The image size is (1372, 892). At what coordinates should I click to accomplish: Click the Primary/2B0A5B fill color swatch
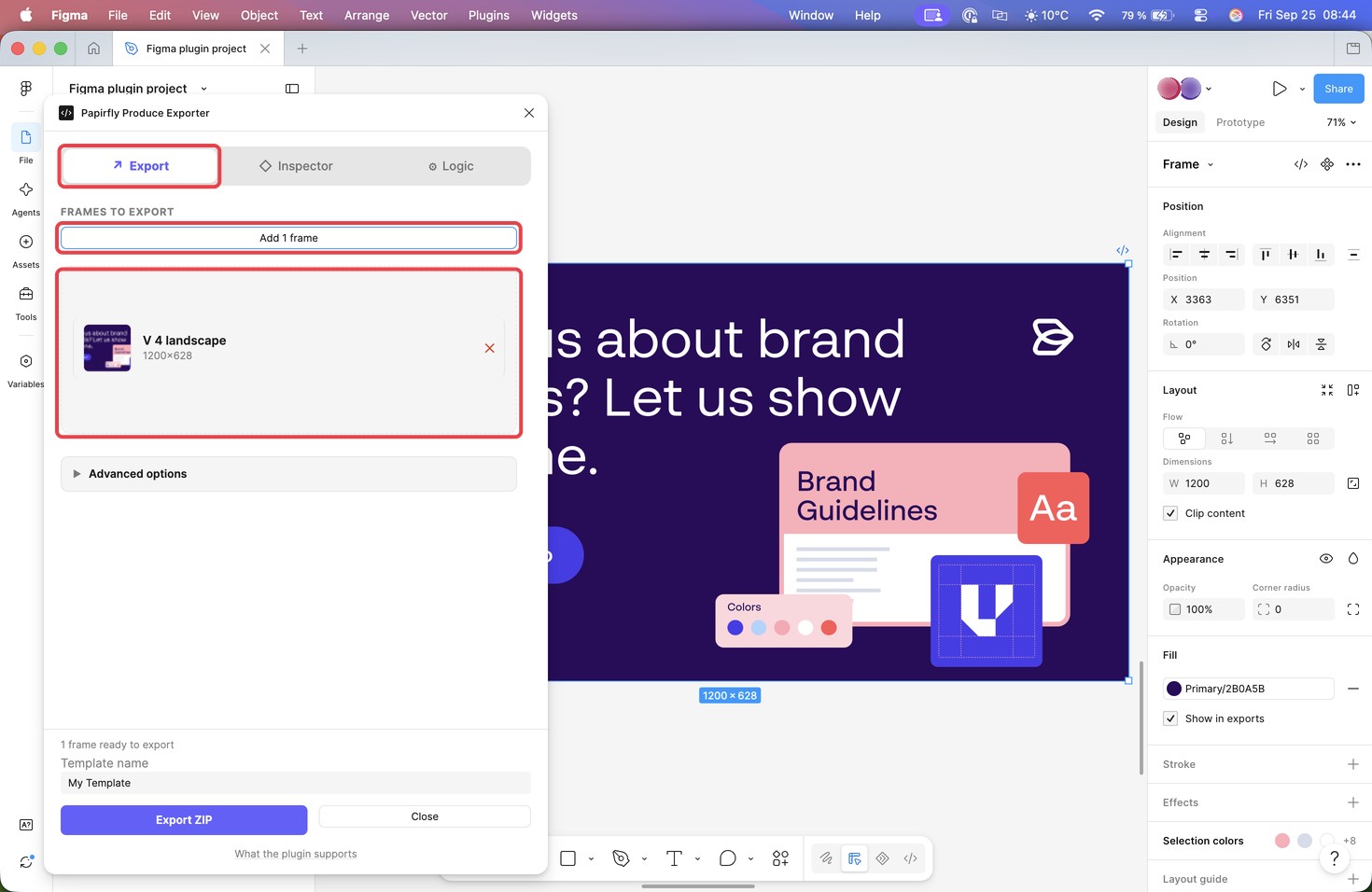[1174, 689]
